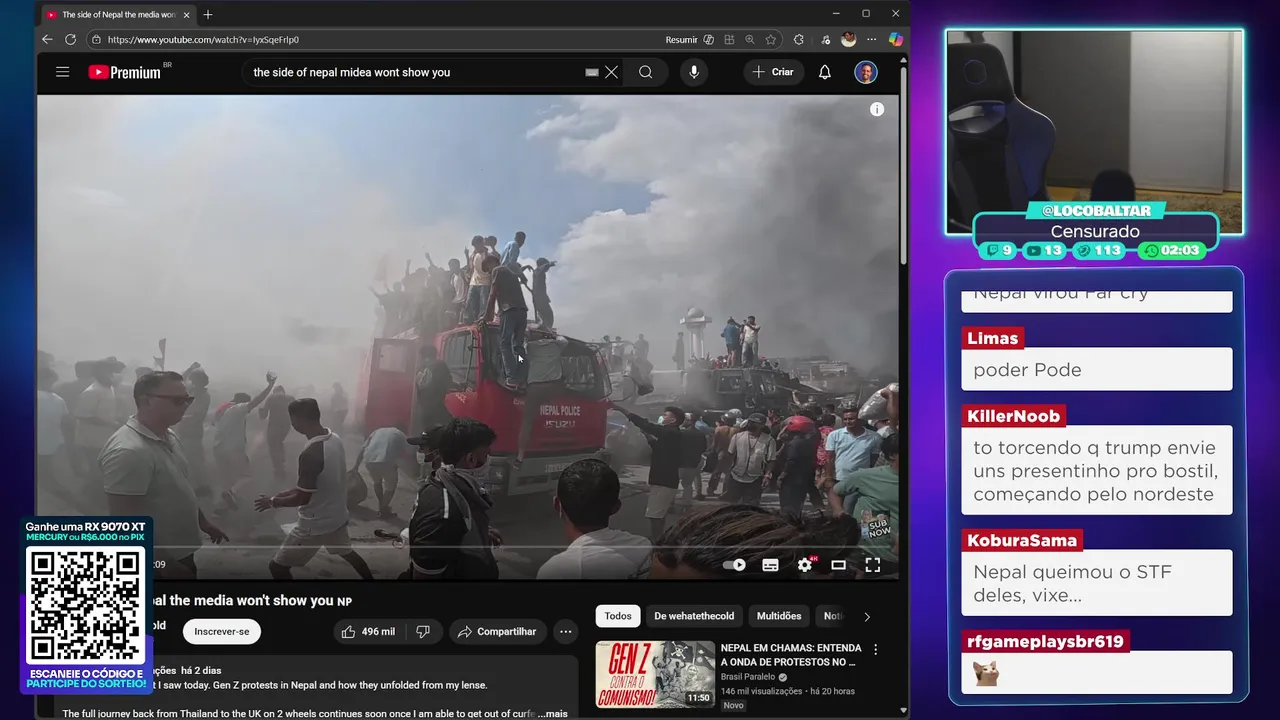Click KoburaSama's chat message 'Nepal queimou o STF'
Image resolution: width=1280 pixels, height=720 pixels.
[x=1097, y=584]
